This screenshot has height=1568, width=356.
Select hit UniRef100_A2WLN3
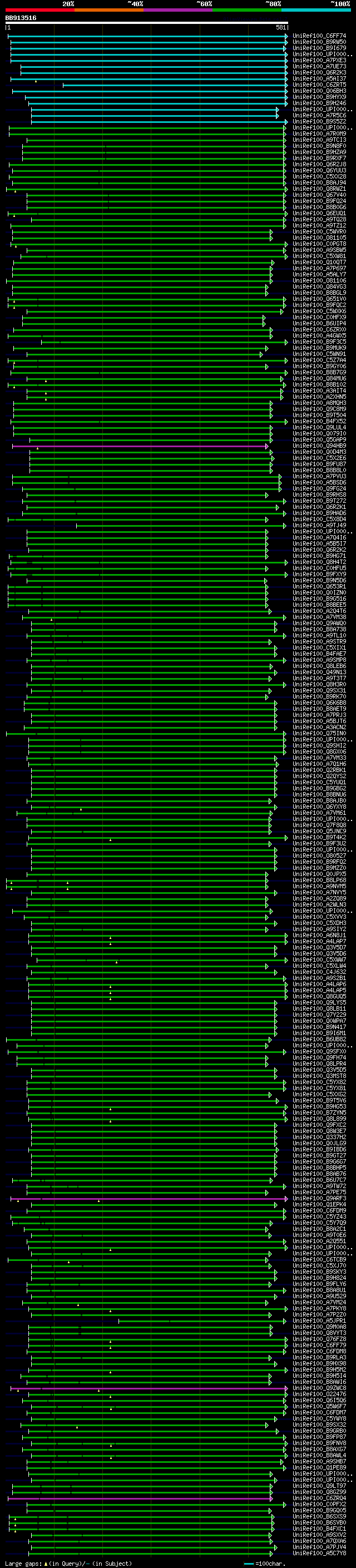click(x=319, y=905)
